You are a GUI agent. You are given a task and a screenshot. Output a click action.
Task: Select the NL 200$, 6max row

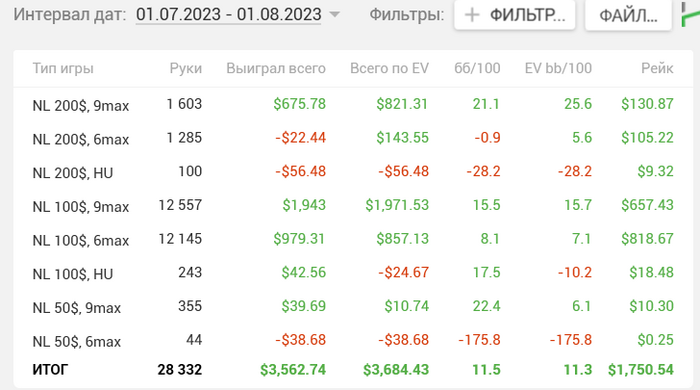coord(353,138)
